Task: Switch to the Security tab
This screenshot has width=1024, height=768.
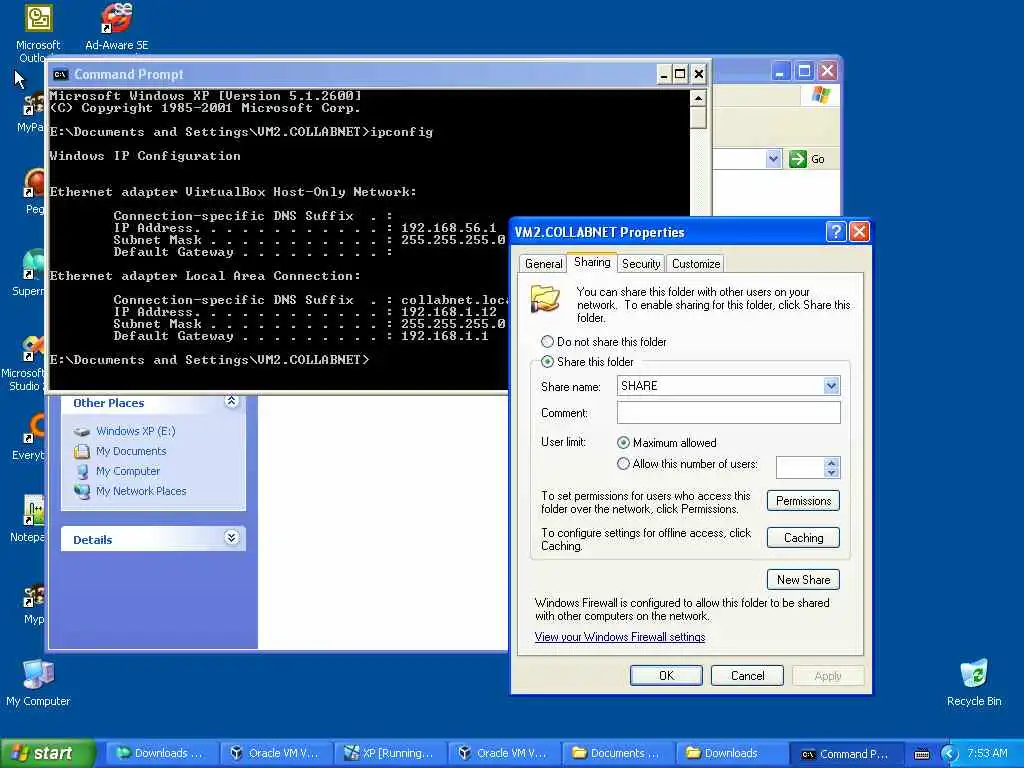Action: click(641, 264)
